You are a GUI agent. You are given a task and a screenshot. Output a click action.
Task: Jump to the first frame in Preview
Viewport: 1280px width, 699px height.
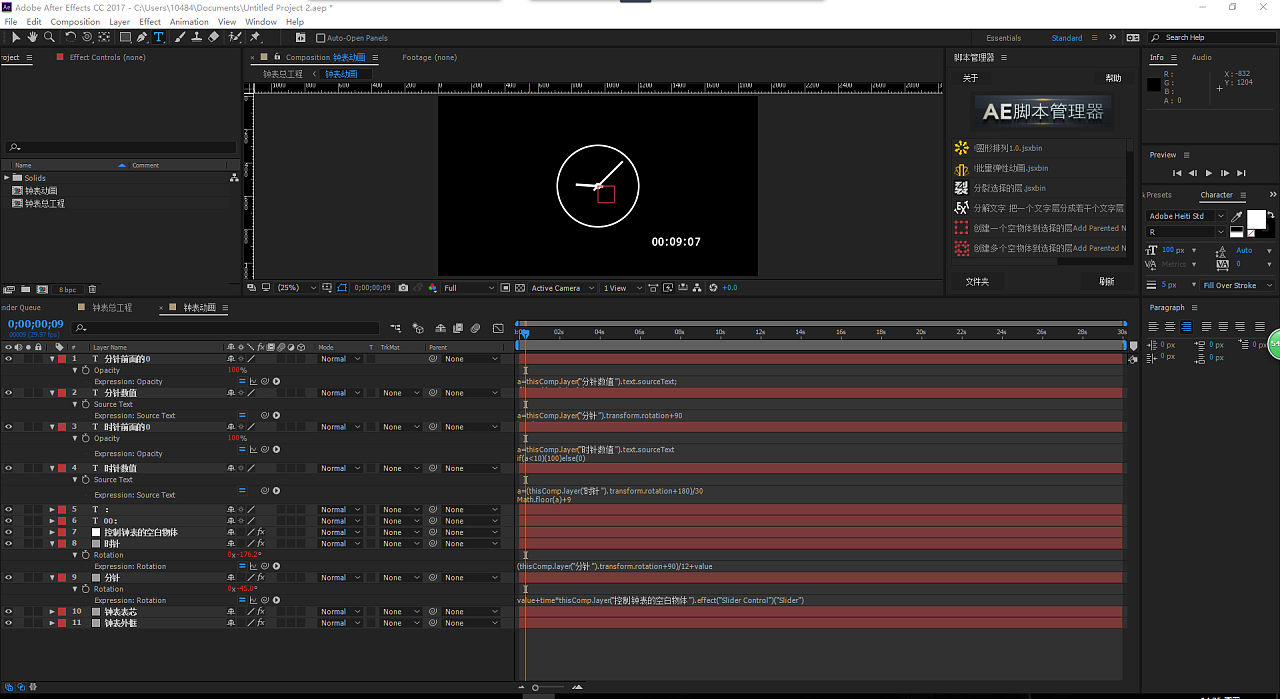pos(1177,173)
